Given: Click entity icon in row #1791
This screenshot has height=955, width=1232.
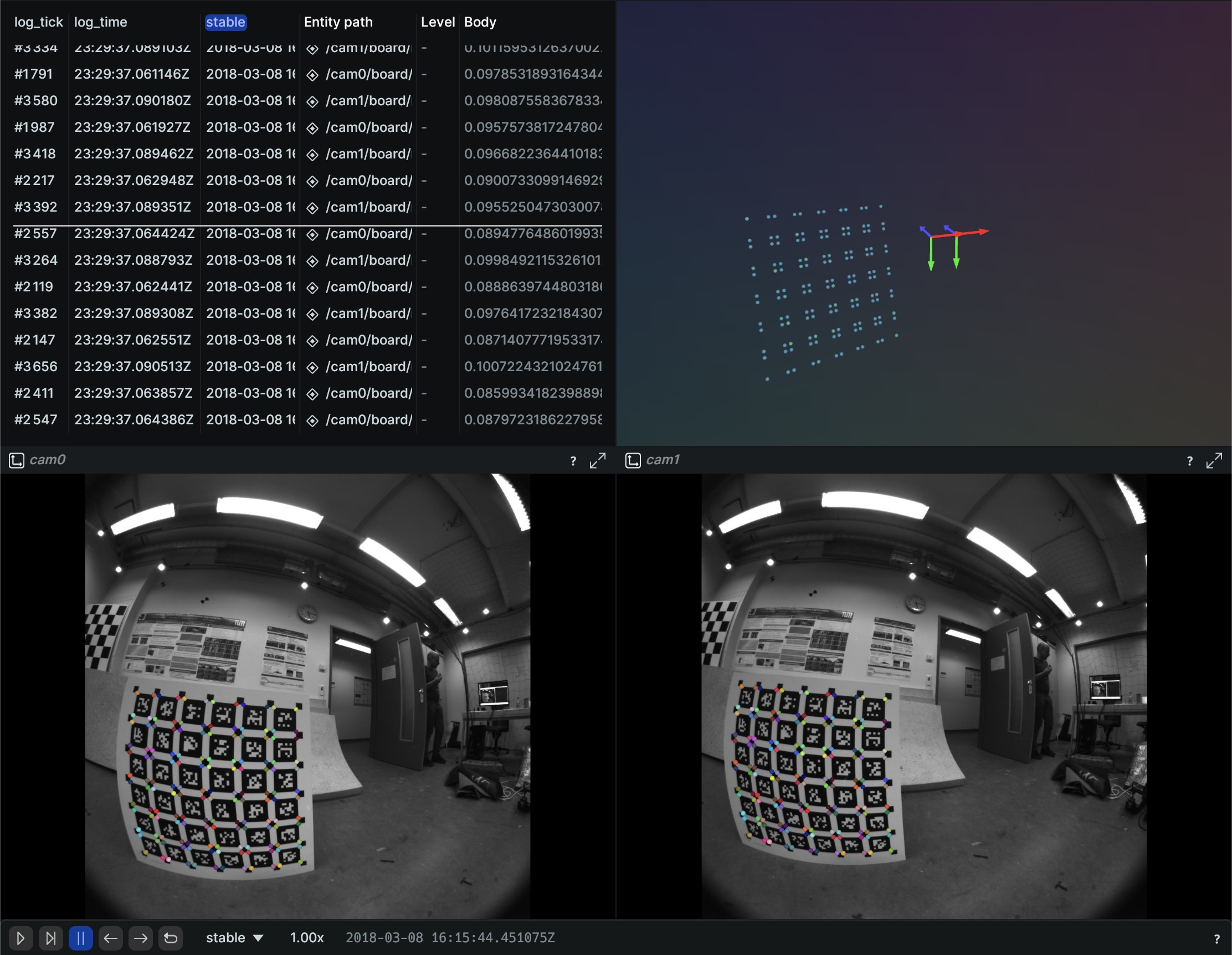Looking at the screenshot, I should (x=312, y=75).
